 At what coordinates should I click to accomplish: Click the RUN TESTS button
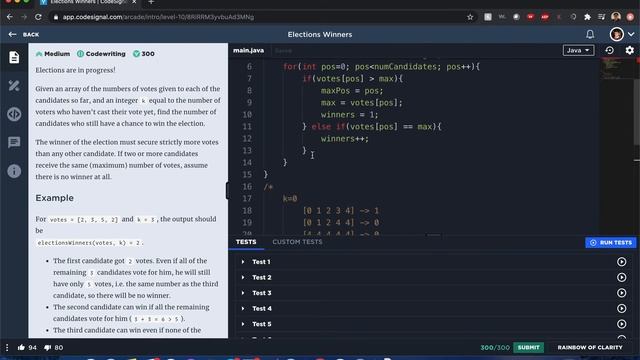611,242
